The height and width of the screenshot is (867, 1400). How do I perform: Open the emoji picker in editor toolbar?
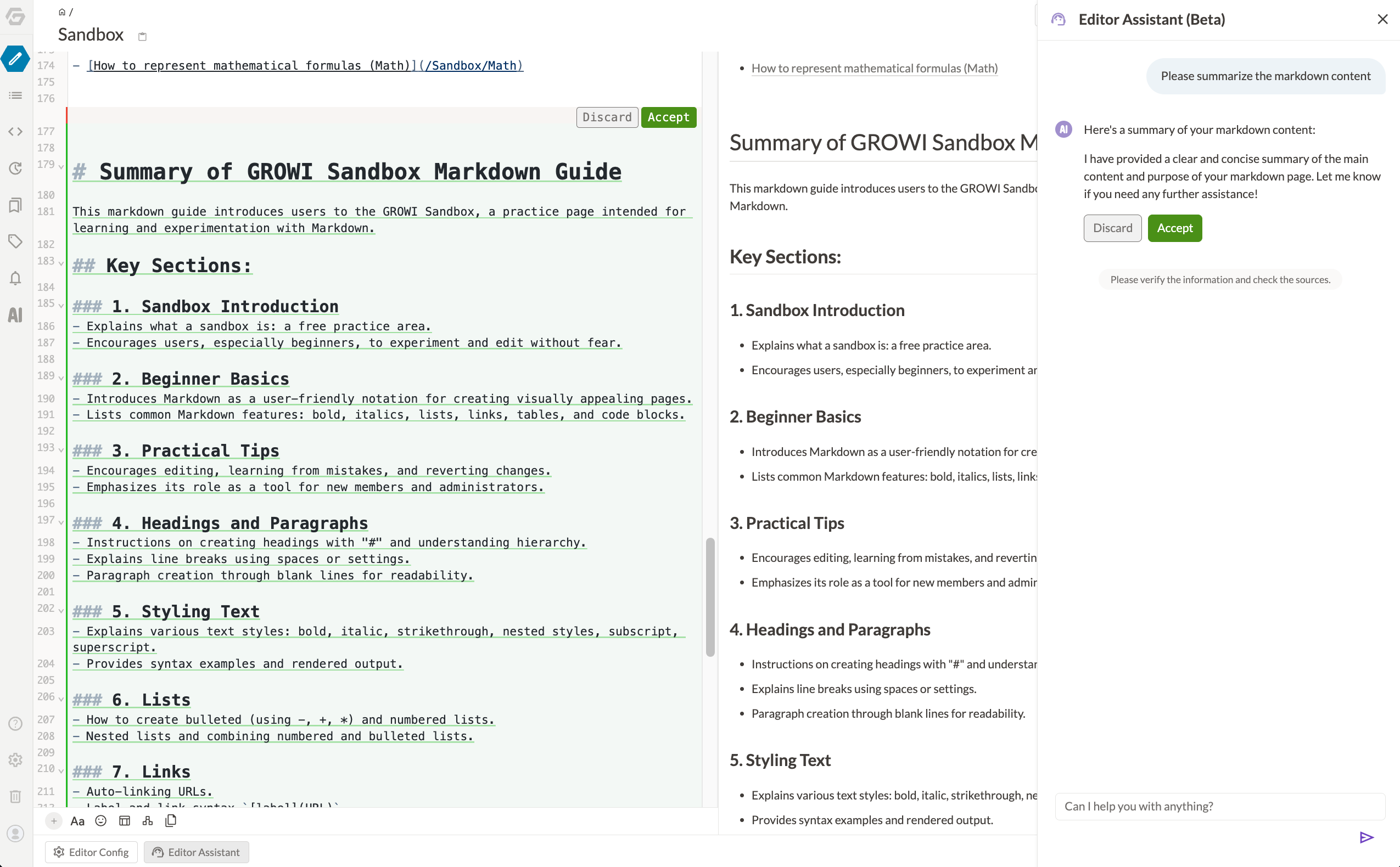101,820
